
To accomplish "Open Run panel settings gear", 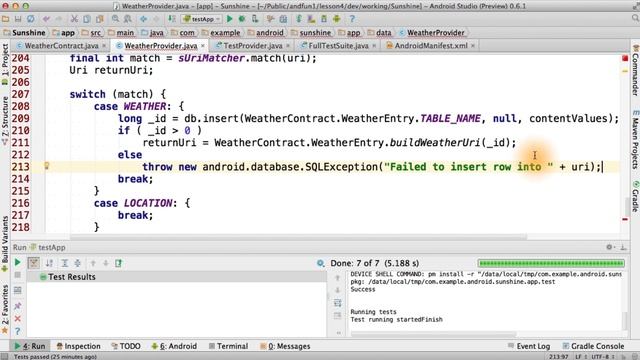I will click(x=609, y=247).
